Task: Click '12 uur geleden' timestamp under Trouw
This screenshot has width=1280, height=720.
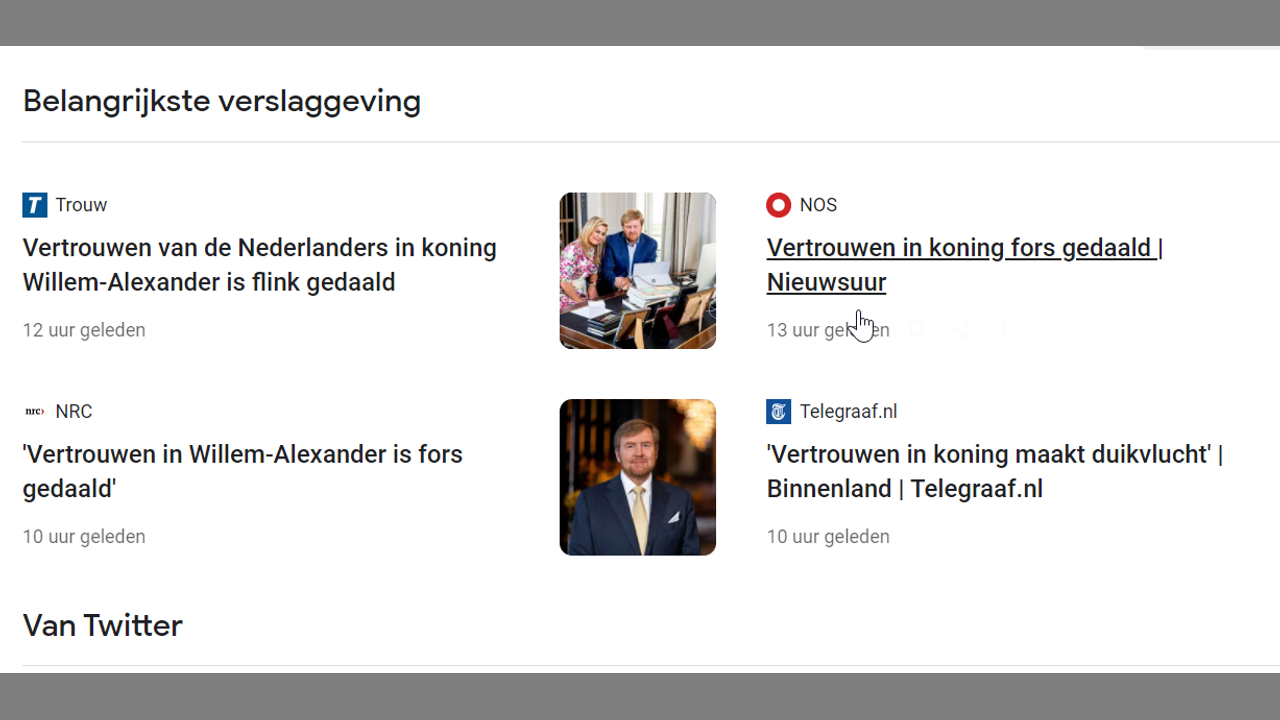Action: (84, 330)
